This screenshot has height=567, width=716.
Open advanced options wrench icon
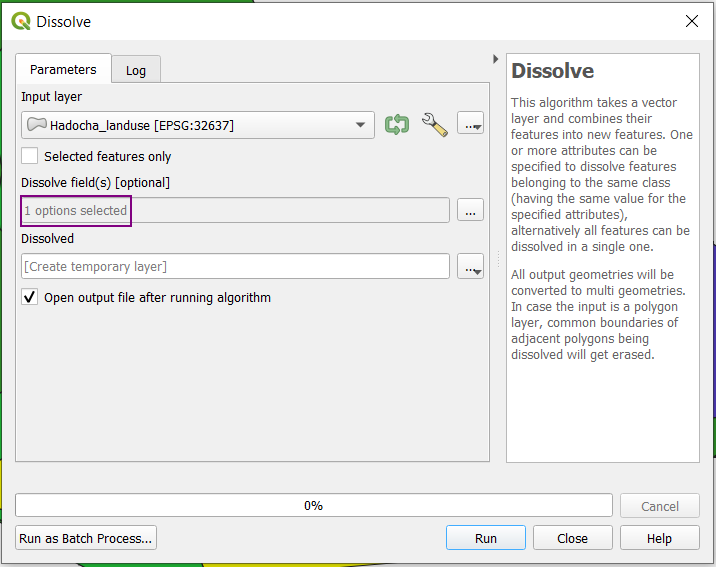(434, 125)
